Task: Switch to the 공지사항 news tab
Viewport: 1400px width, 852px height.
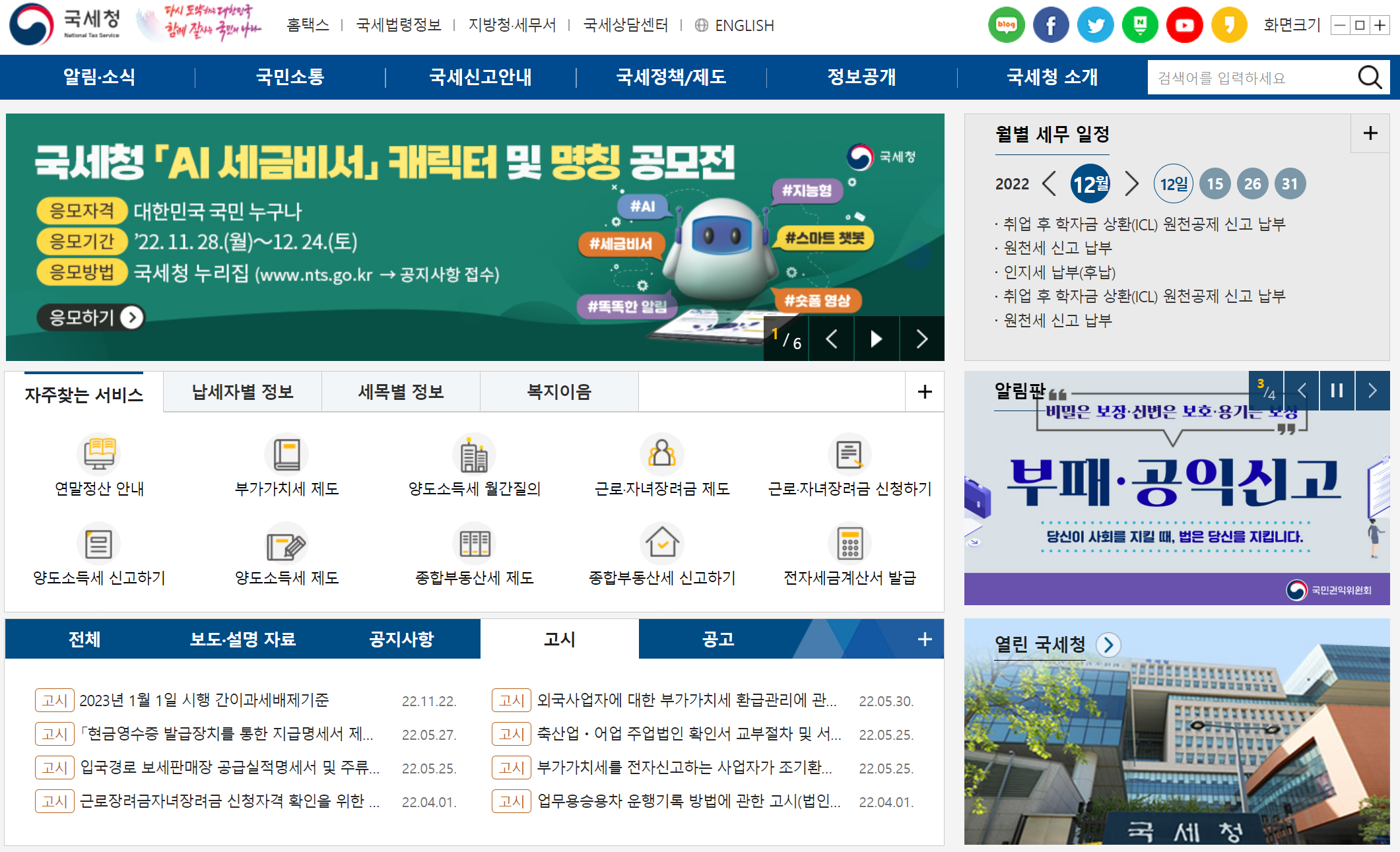Action: [x=401, y=639]
